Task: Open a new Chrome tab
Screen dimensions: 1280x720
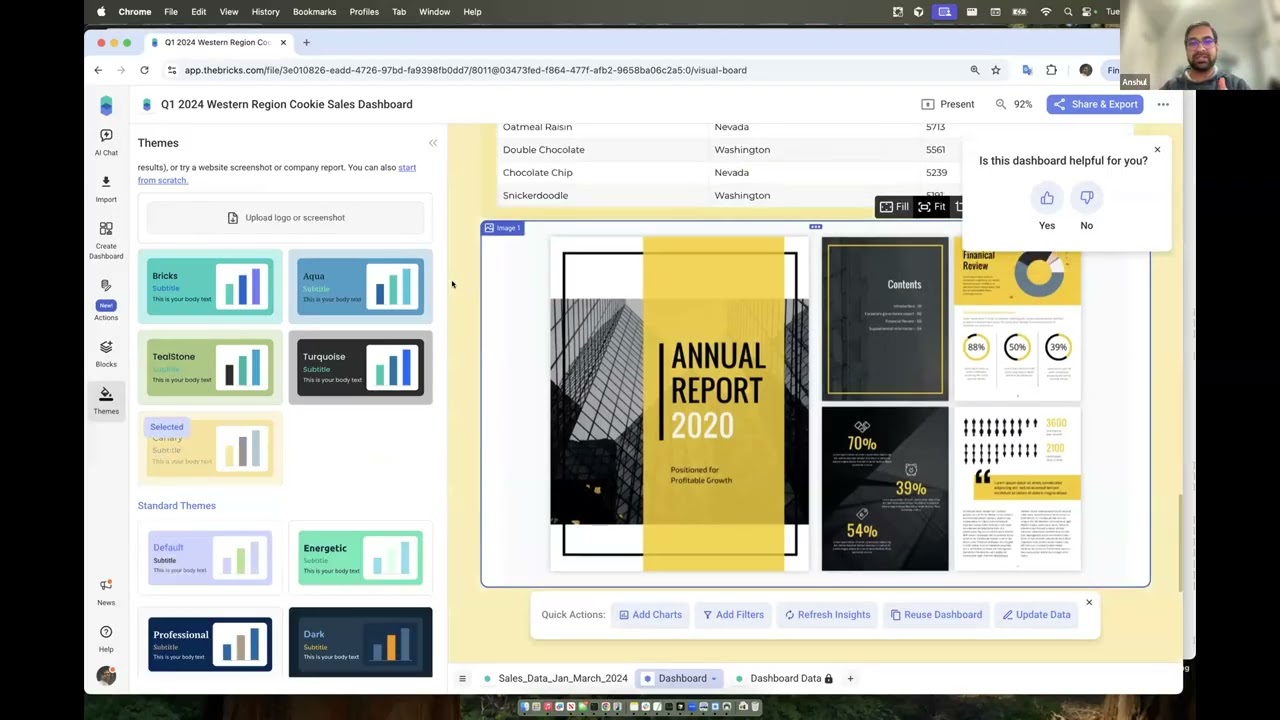Action: (306, 42)
